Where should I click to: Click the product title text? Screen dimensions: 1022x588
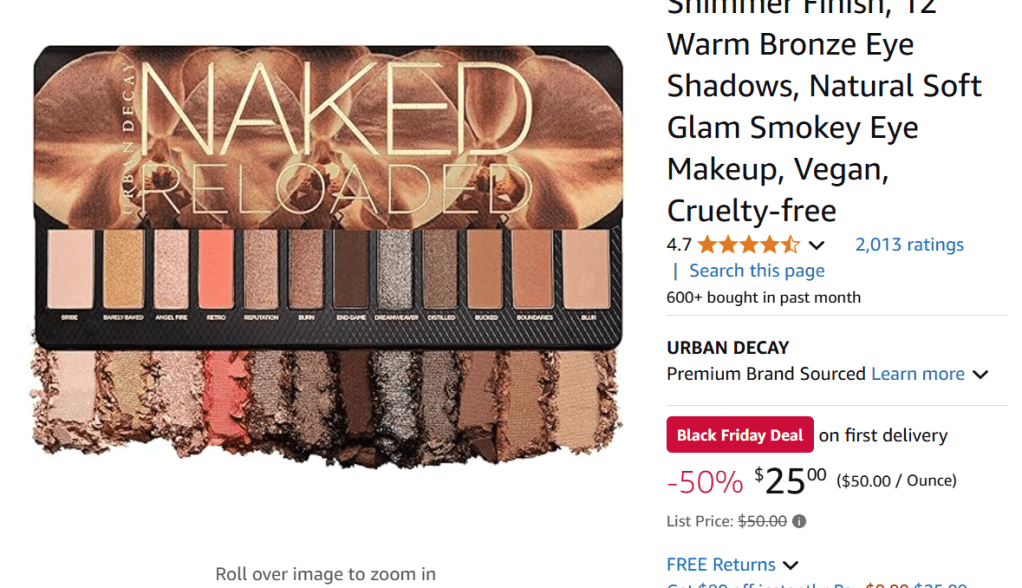tap(824, 113)
